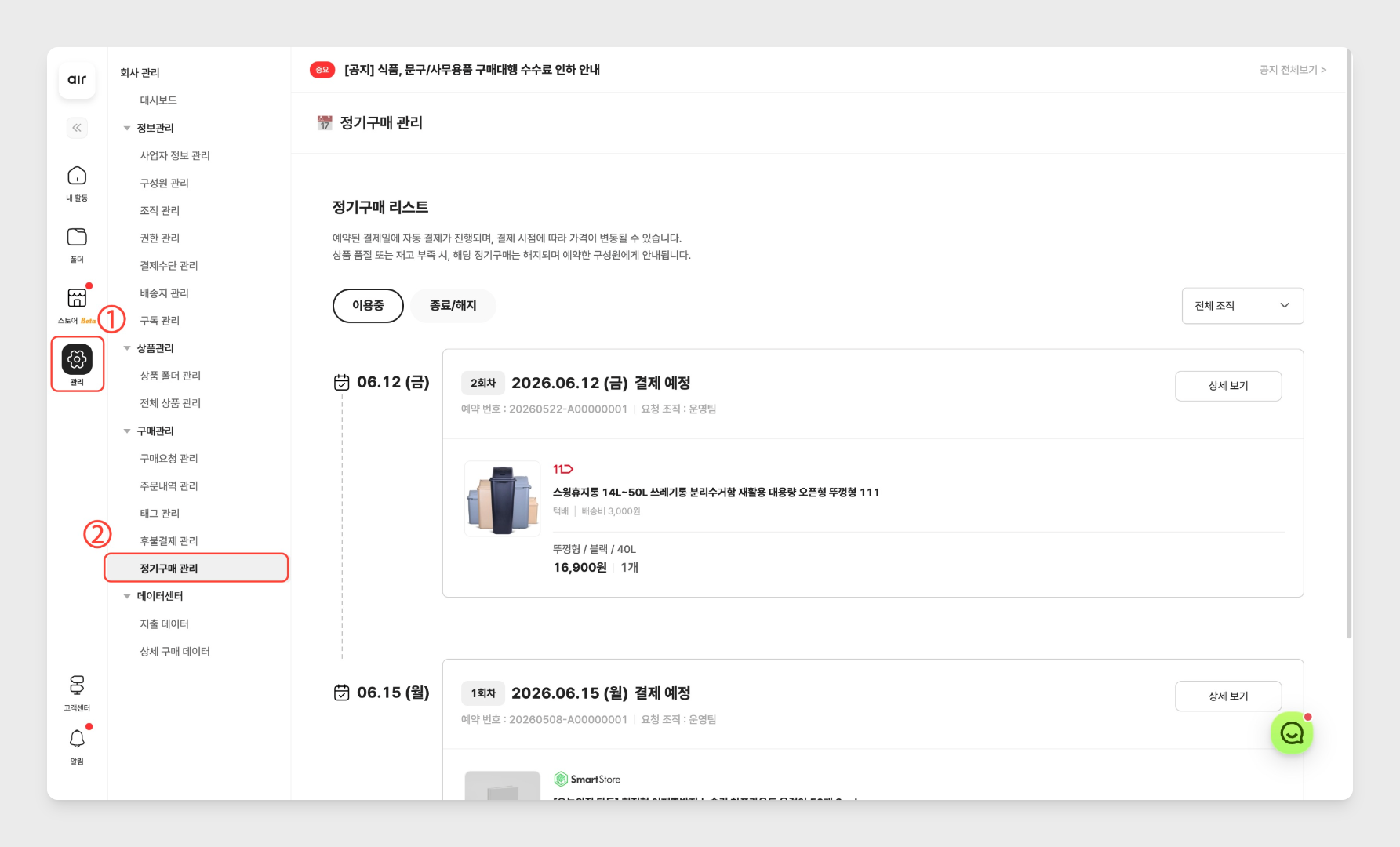Viewport: 1400px width, 847px height.
Task: Collapse the 구매관리 menu group
Action: [x=127, y=431]
